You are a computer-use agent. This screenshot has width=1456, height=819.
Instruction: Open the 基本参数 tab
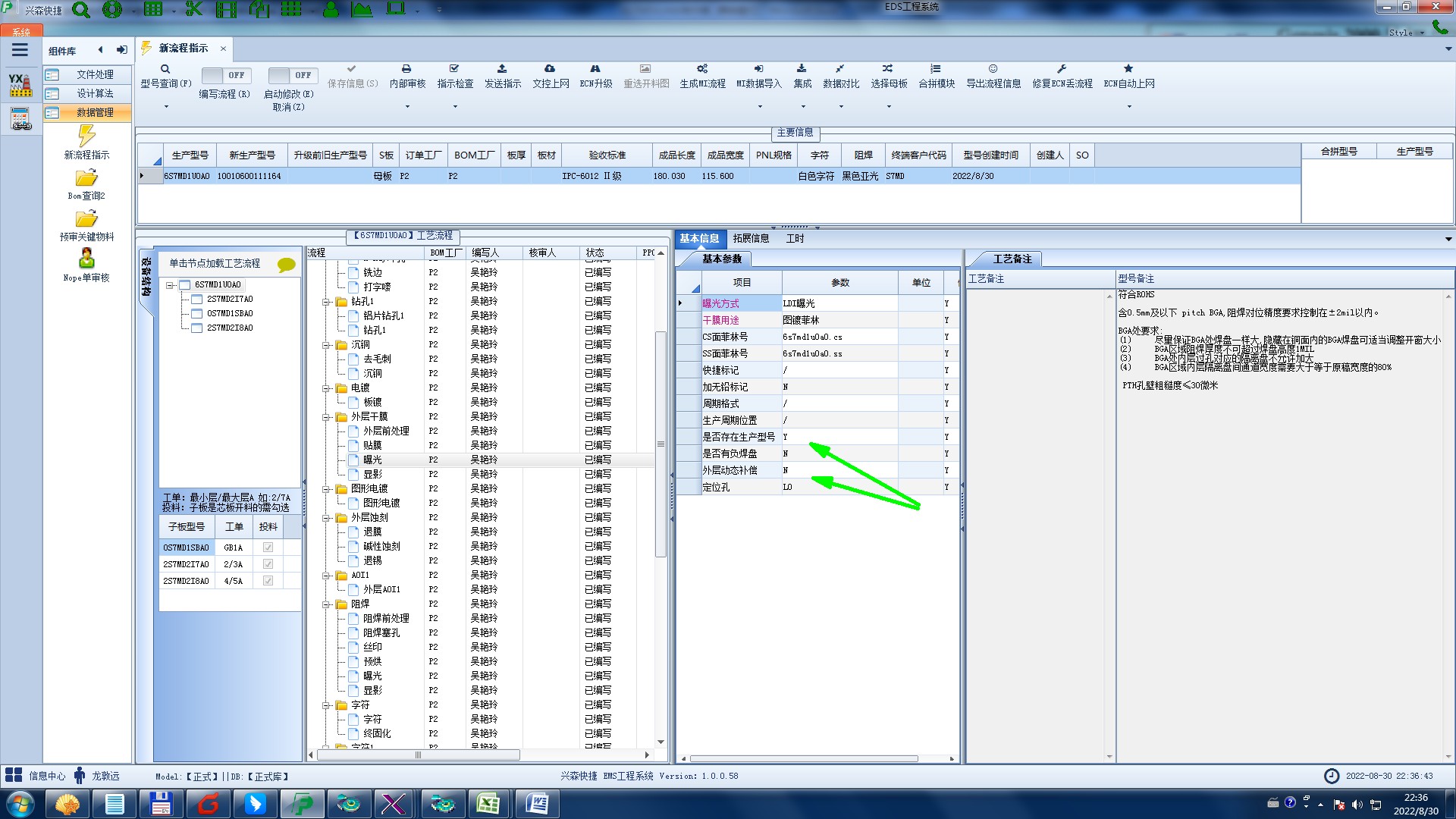(x=721, y=259)
